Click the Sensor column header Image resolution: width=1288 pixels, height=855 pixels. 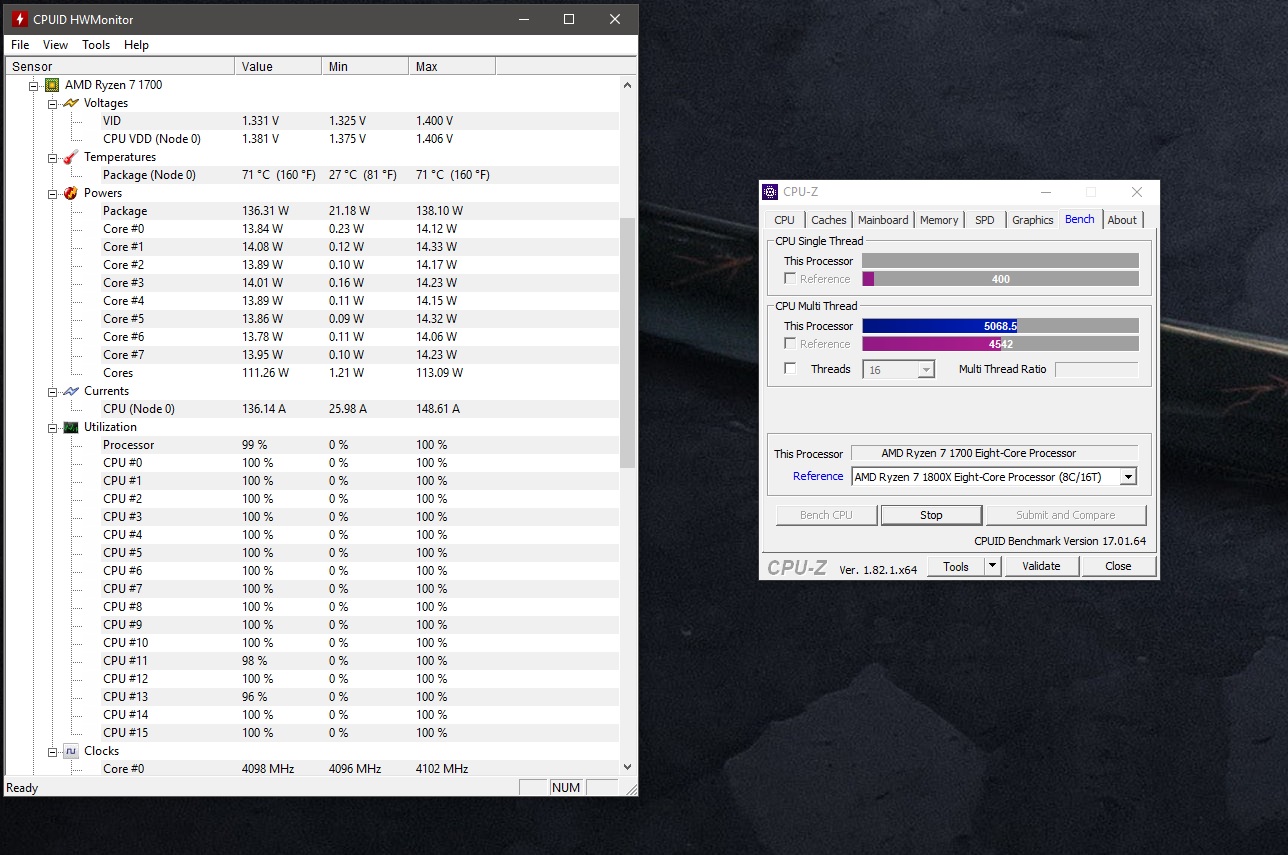120,66
